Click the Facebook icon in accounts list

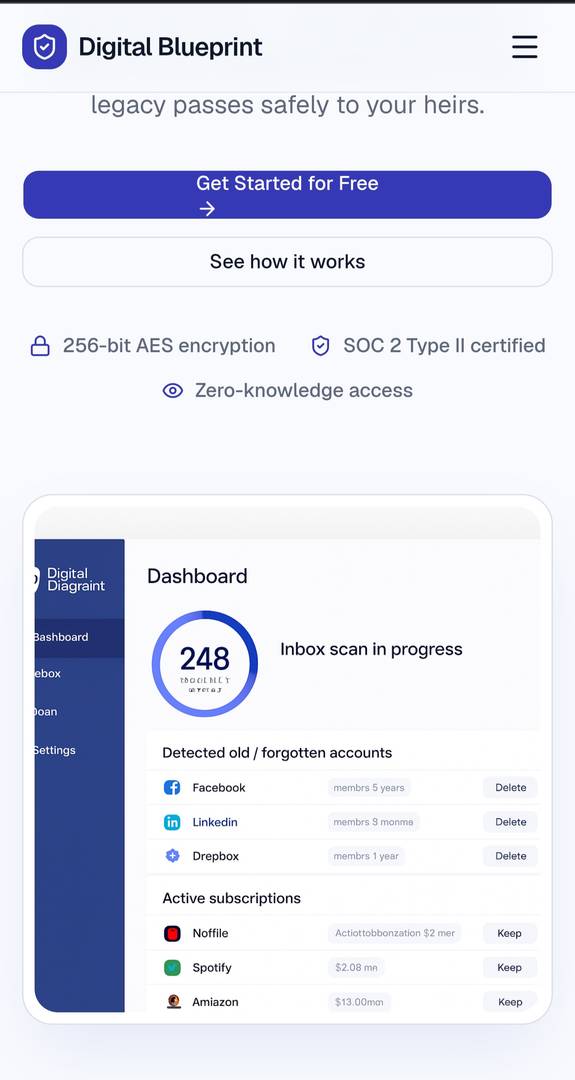click(172, 787)
